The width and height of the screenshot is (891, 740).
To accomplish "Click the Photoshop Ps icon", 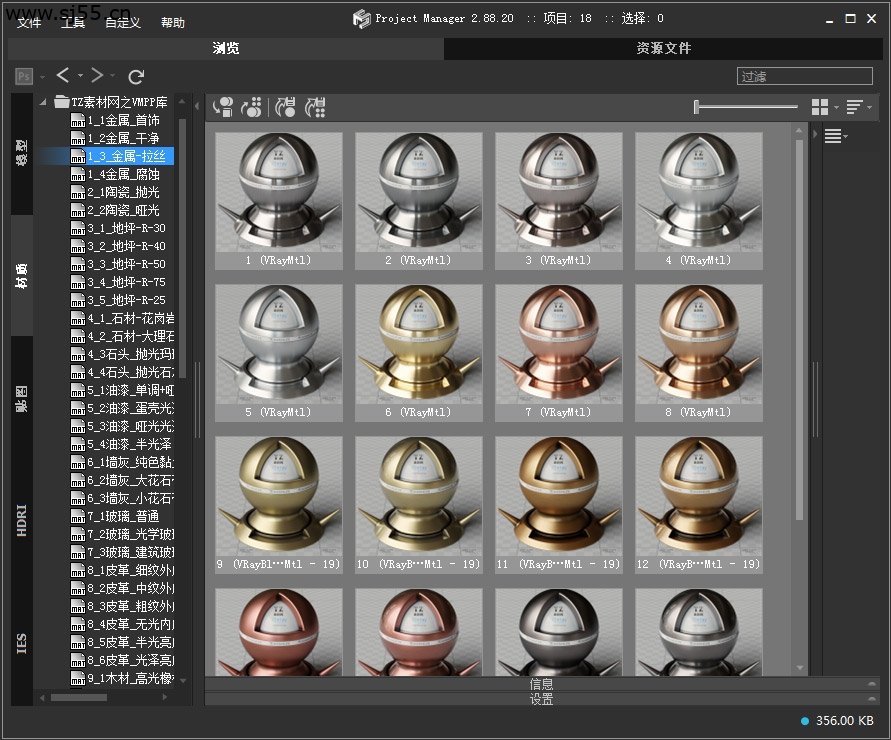I will (24, 76).
